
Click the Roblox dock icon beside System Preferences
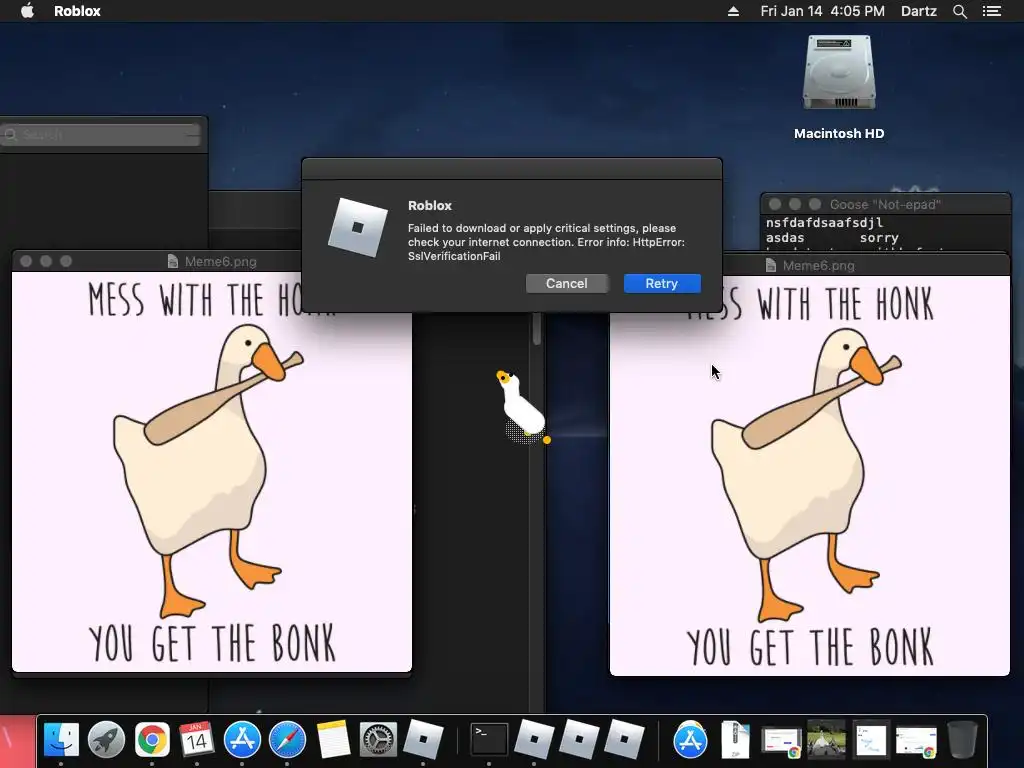423,740
